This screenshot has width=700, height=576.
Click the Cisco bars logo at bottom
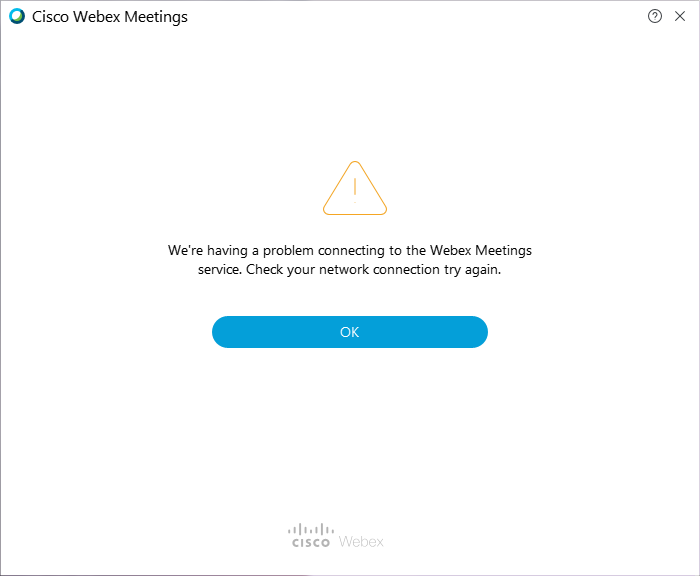311,529
